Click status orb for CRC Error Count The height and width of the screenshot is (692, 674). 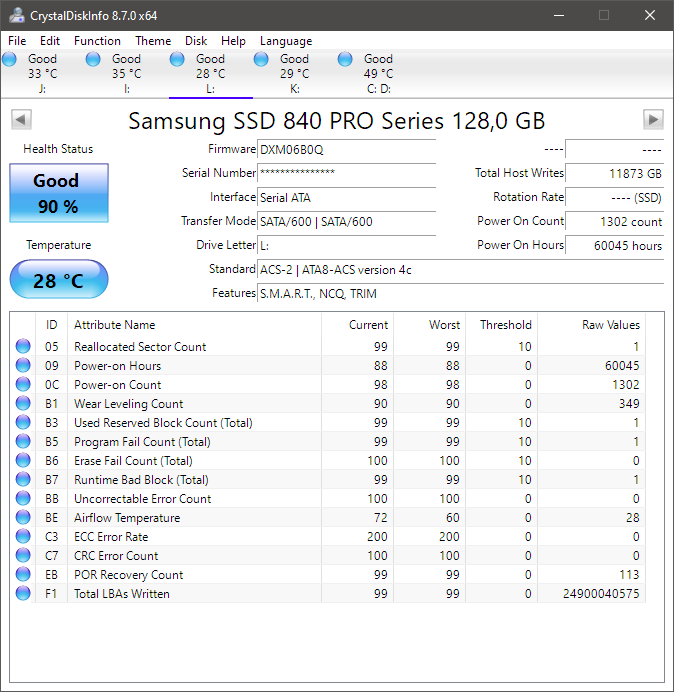23,555
